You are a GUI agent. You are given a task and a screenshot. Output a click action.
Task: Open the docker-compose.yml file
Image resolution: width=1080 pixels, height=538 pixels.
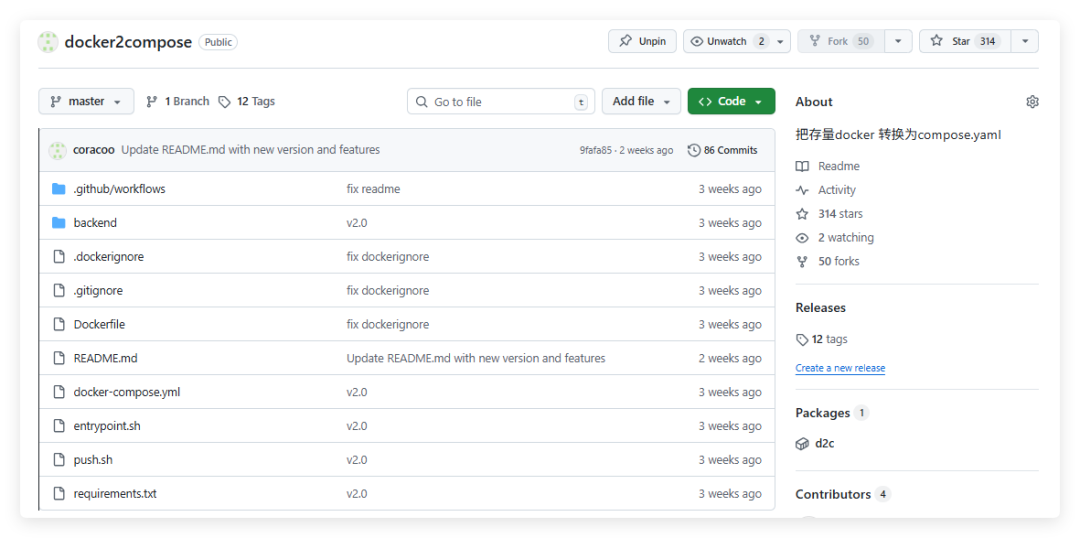(x=127, y=392)
